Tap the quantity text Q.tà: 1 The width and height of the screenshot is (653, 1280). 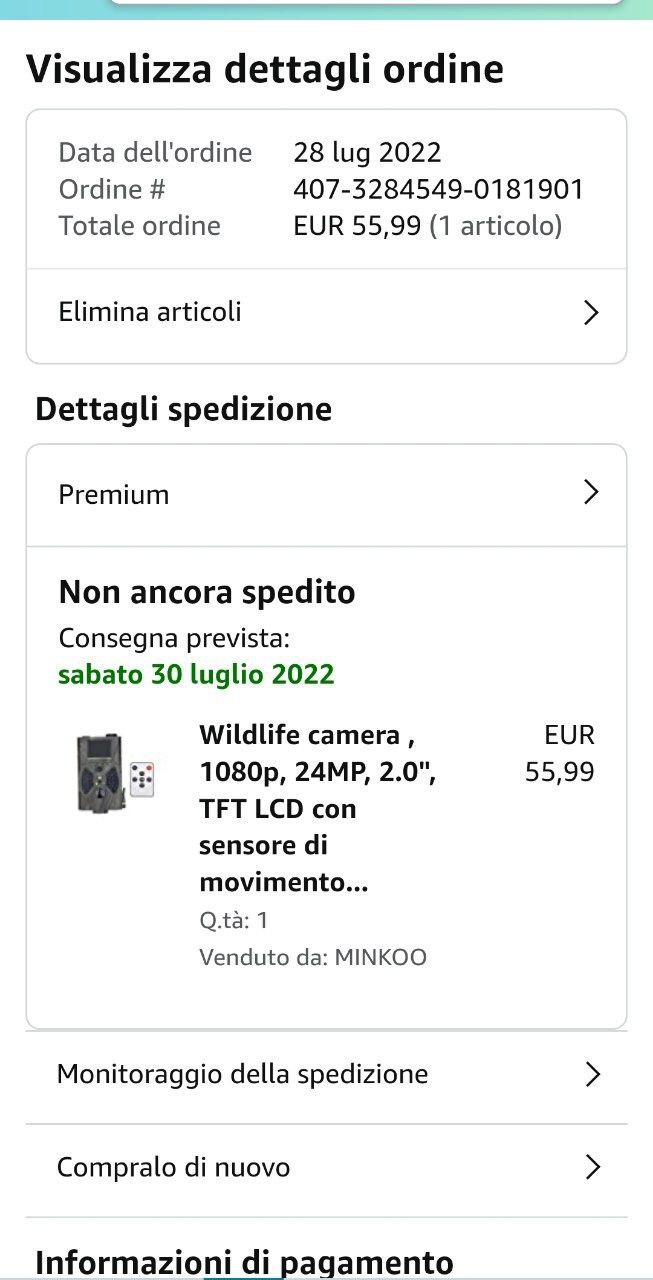point(234,921)
